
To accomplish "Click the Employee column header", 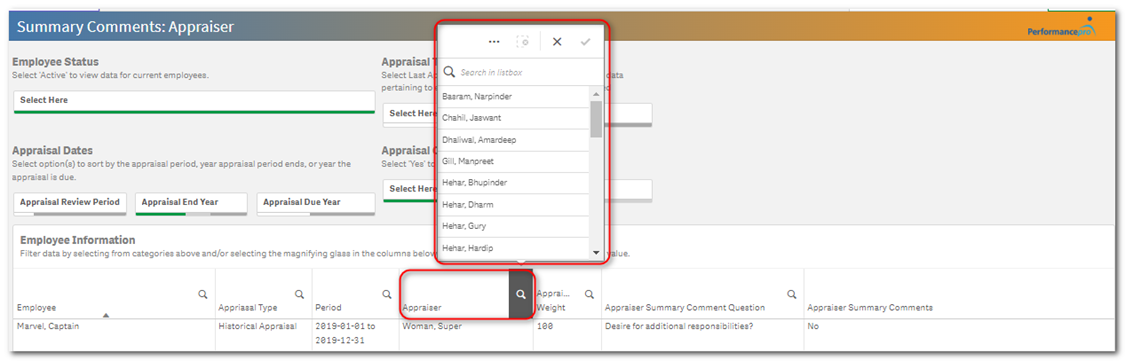I will coord(36,307).
